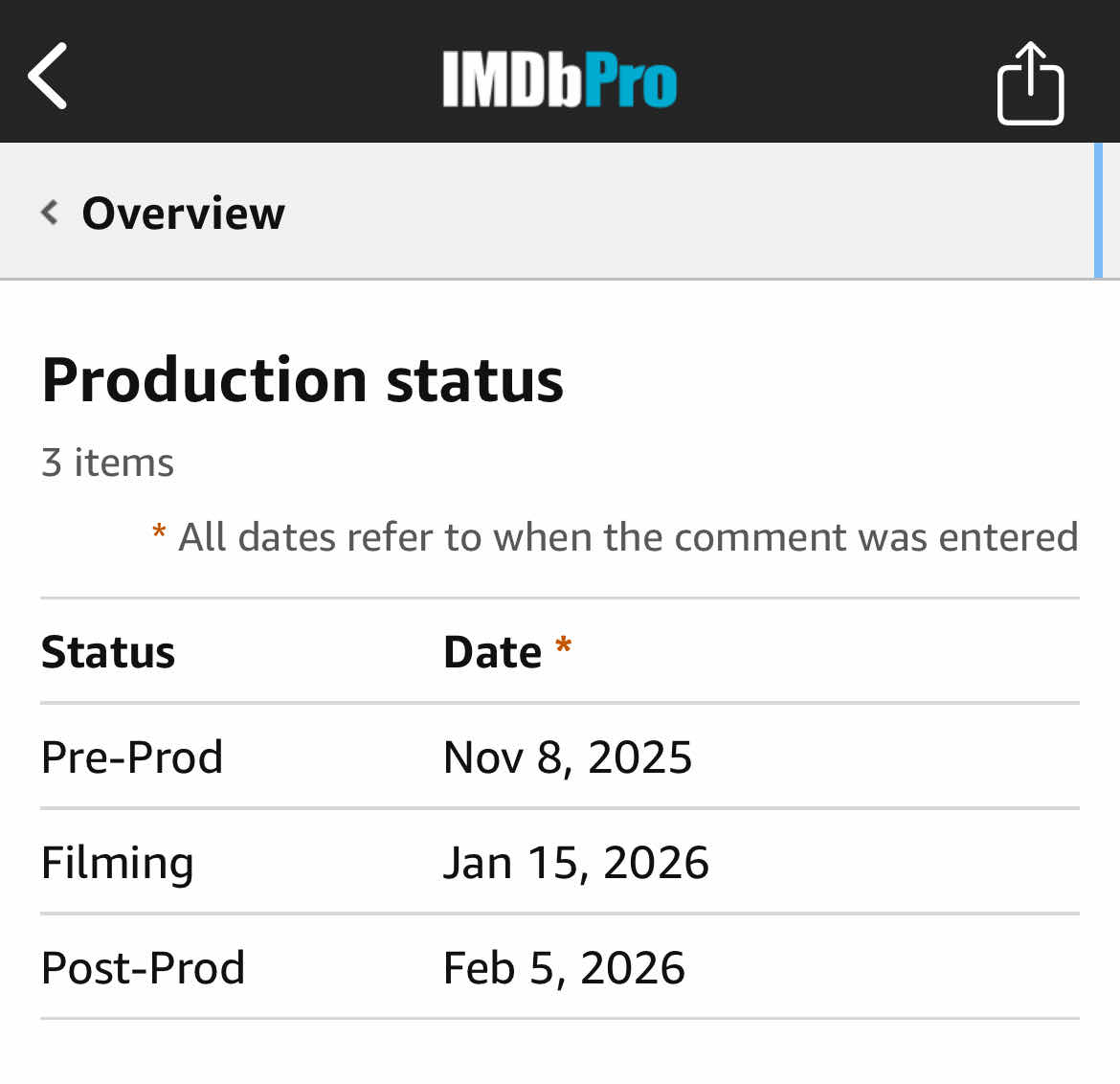Go back to the Overview section
1120x1084 pixels.
[183, 213]
